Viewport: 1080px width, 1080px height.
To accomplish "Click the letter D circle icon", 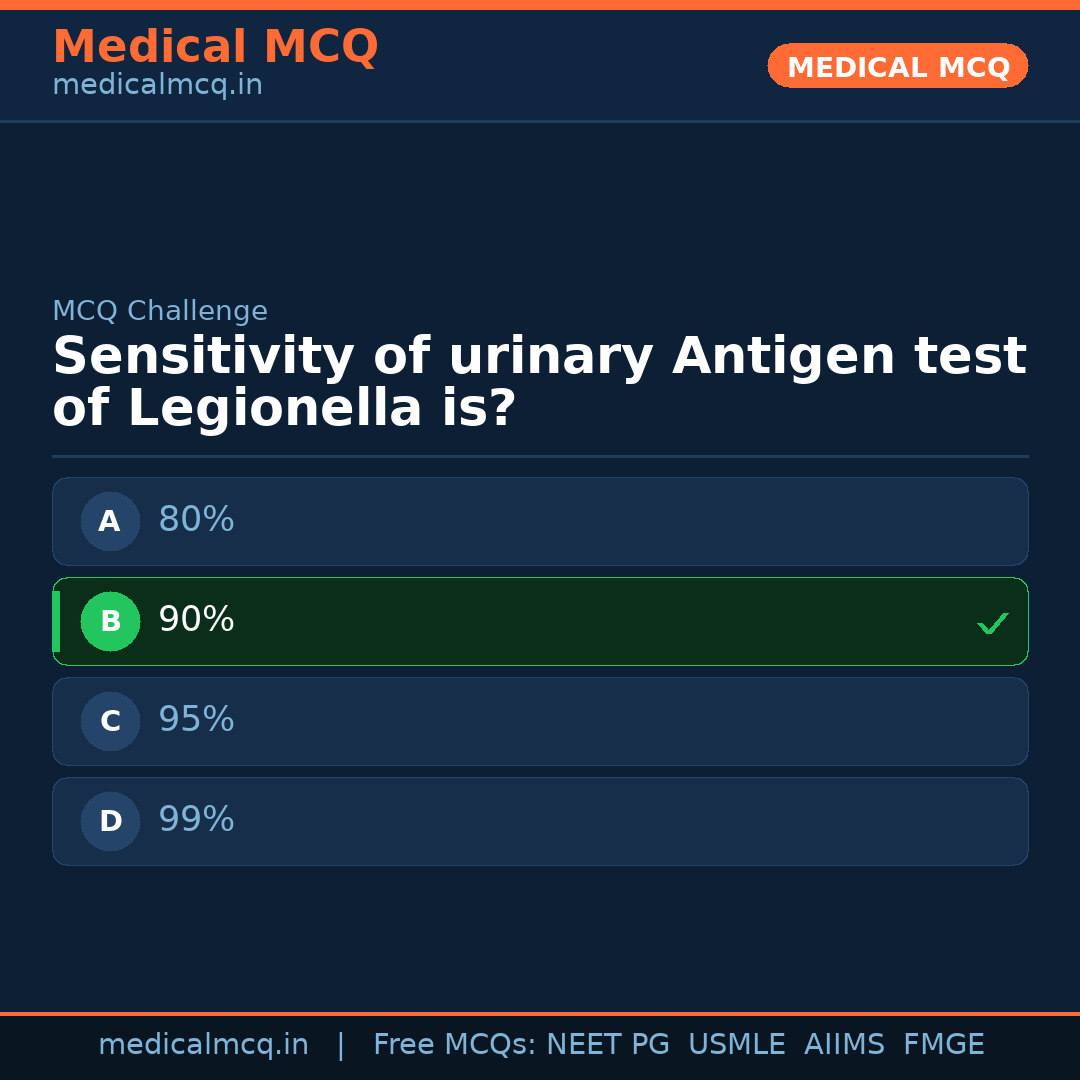I will click(x=110, y=821).
